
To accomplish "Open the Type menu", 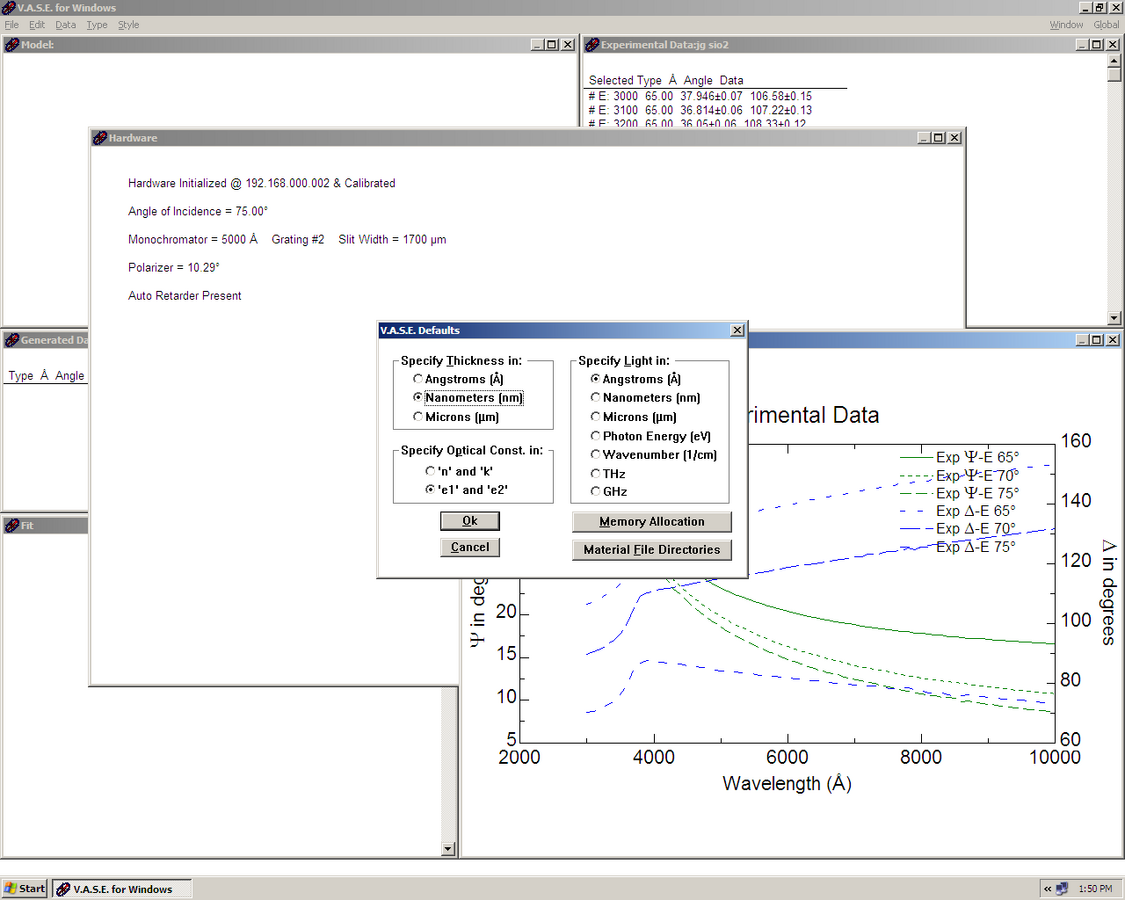I will (97, 24).
